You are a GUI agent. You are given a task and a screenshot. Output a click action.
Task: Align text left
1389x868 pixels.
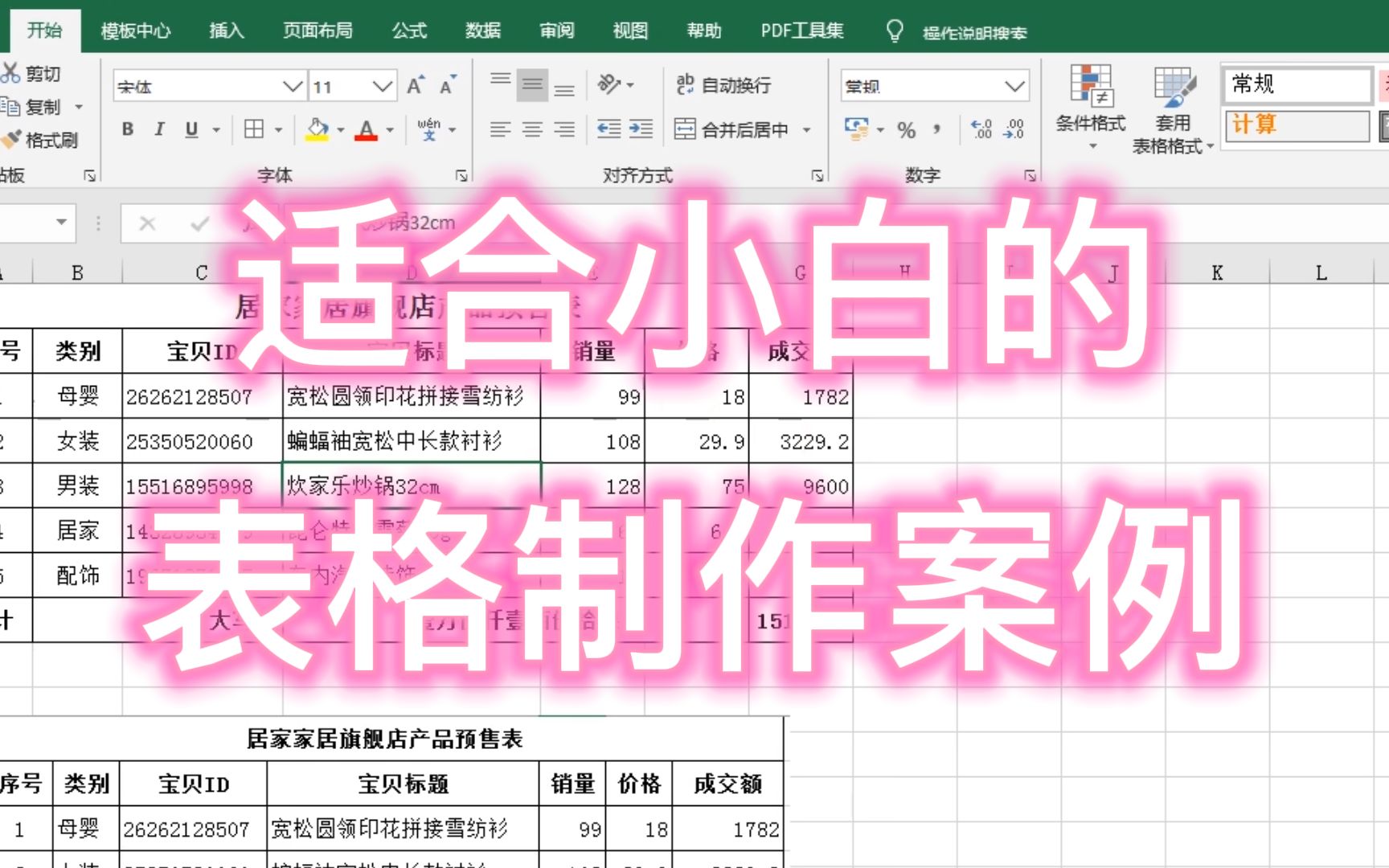[x=500, y=129]
